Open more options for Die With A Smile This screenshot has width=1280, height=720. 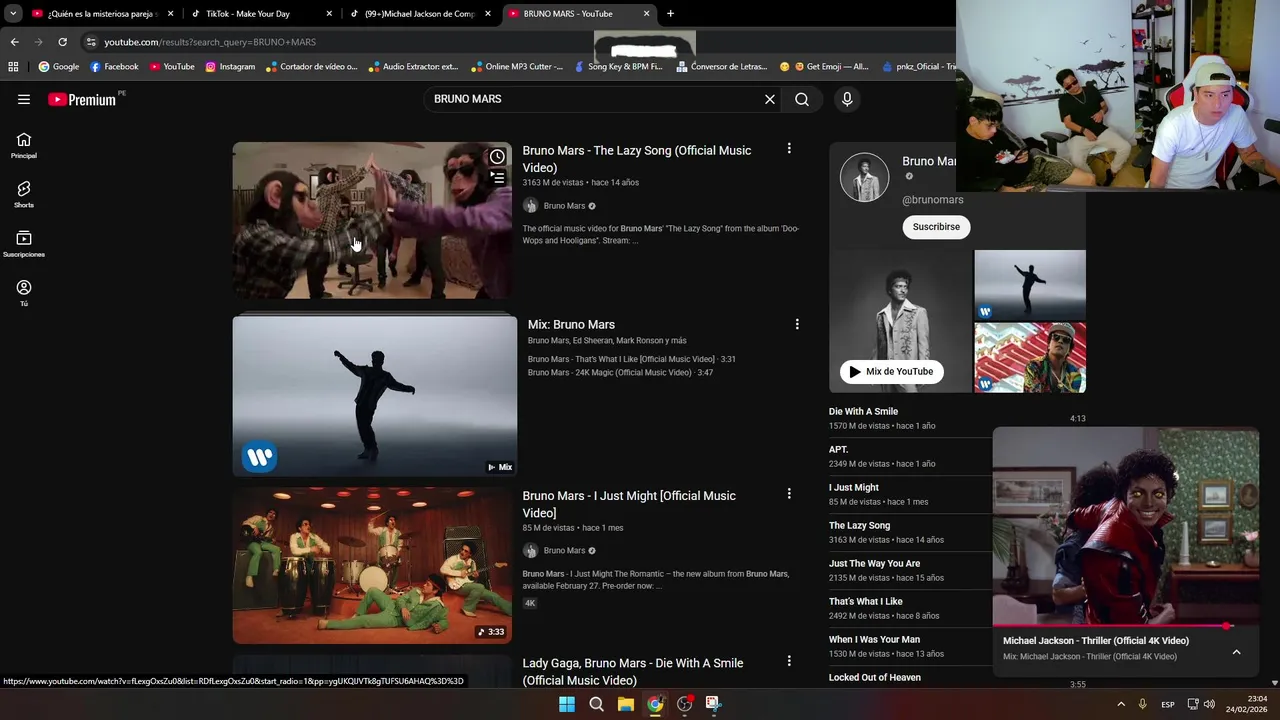[789, 661]
